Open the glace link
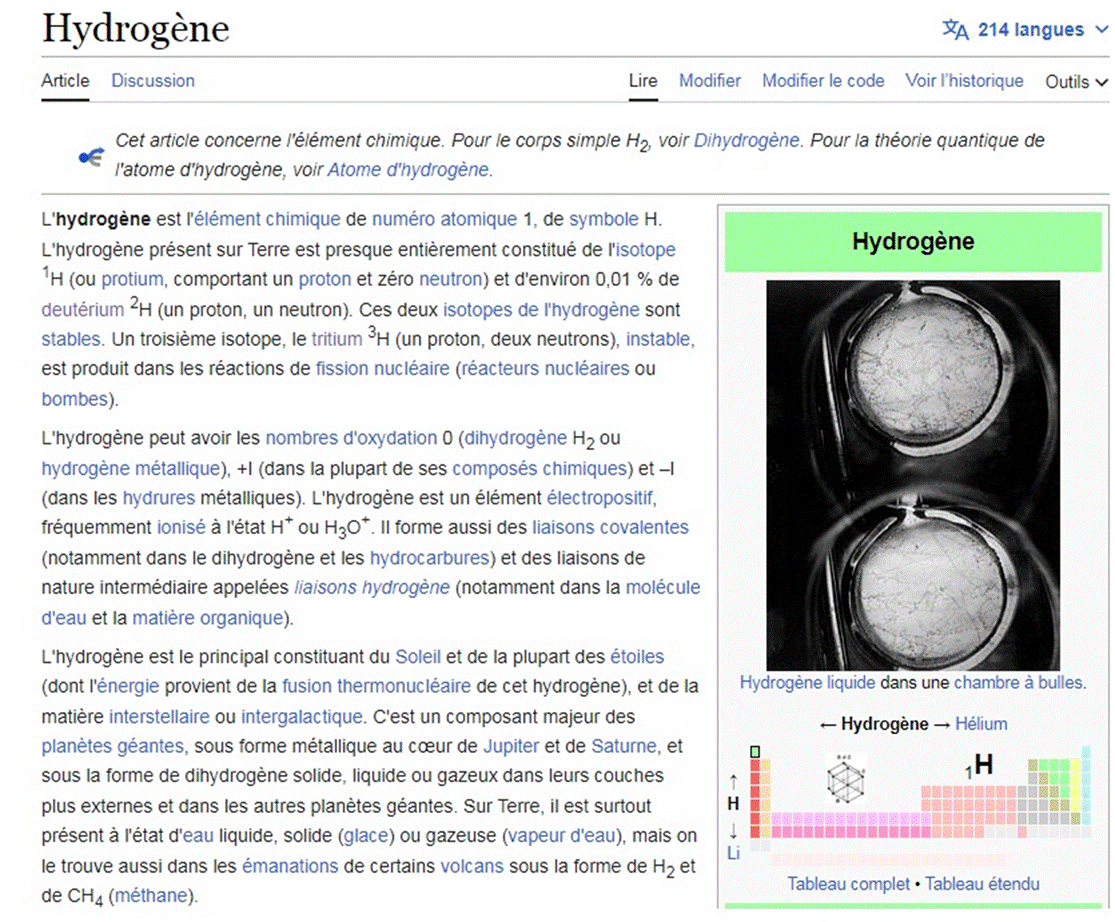 (x=366, y=836)
